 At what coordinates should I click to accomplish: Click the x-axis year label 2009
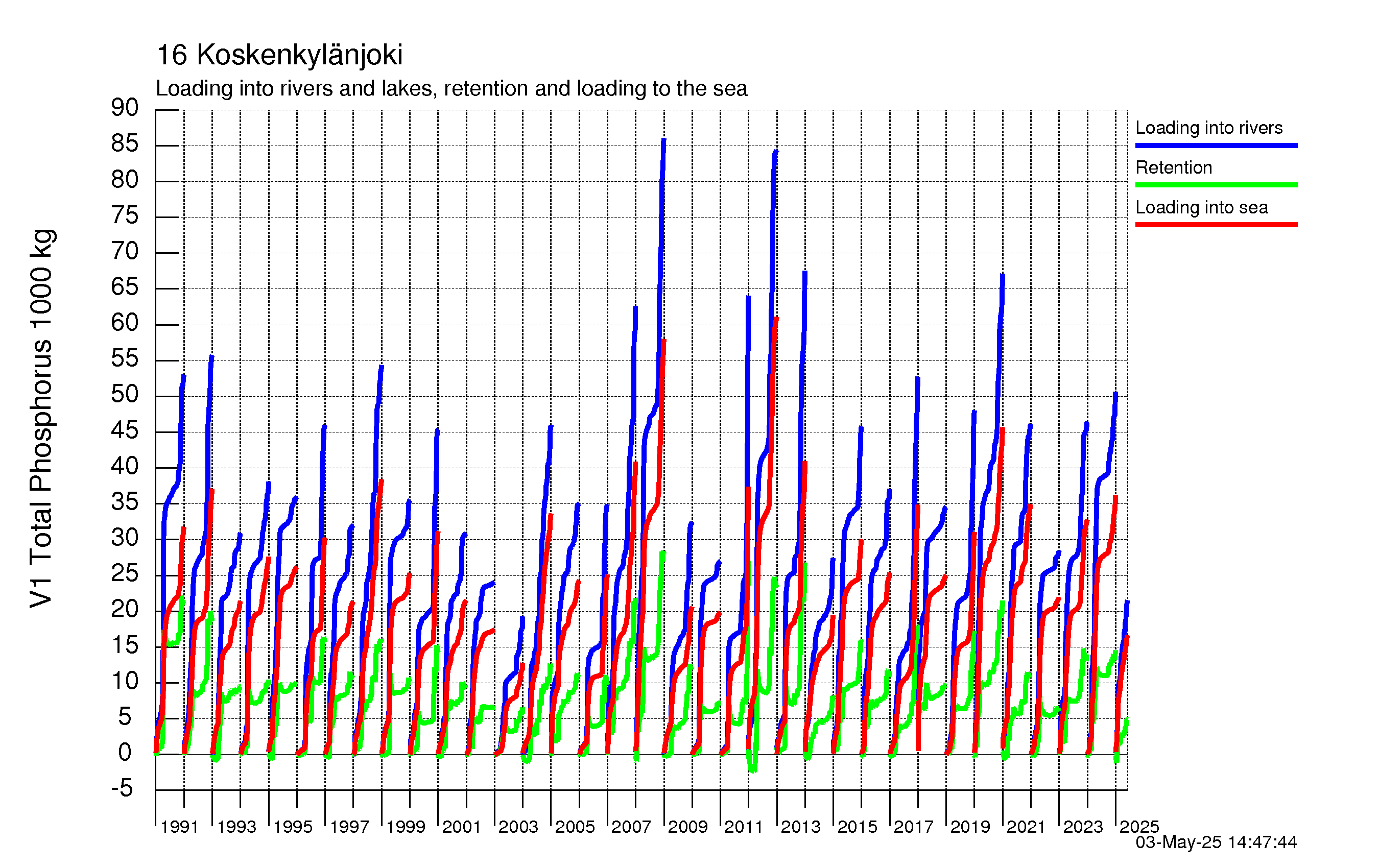pyautogui.click(x=688, y=826)
